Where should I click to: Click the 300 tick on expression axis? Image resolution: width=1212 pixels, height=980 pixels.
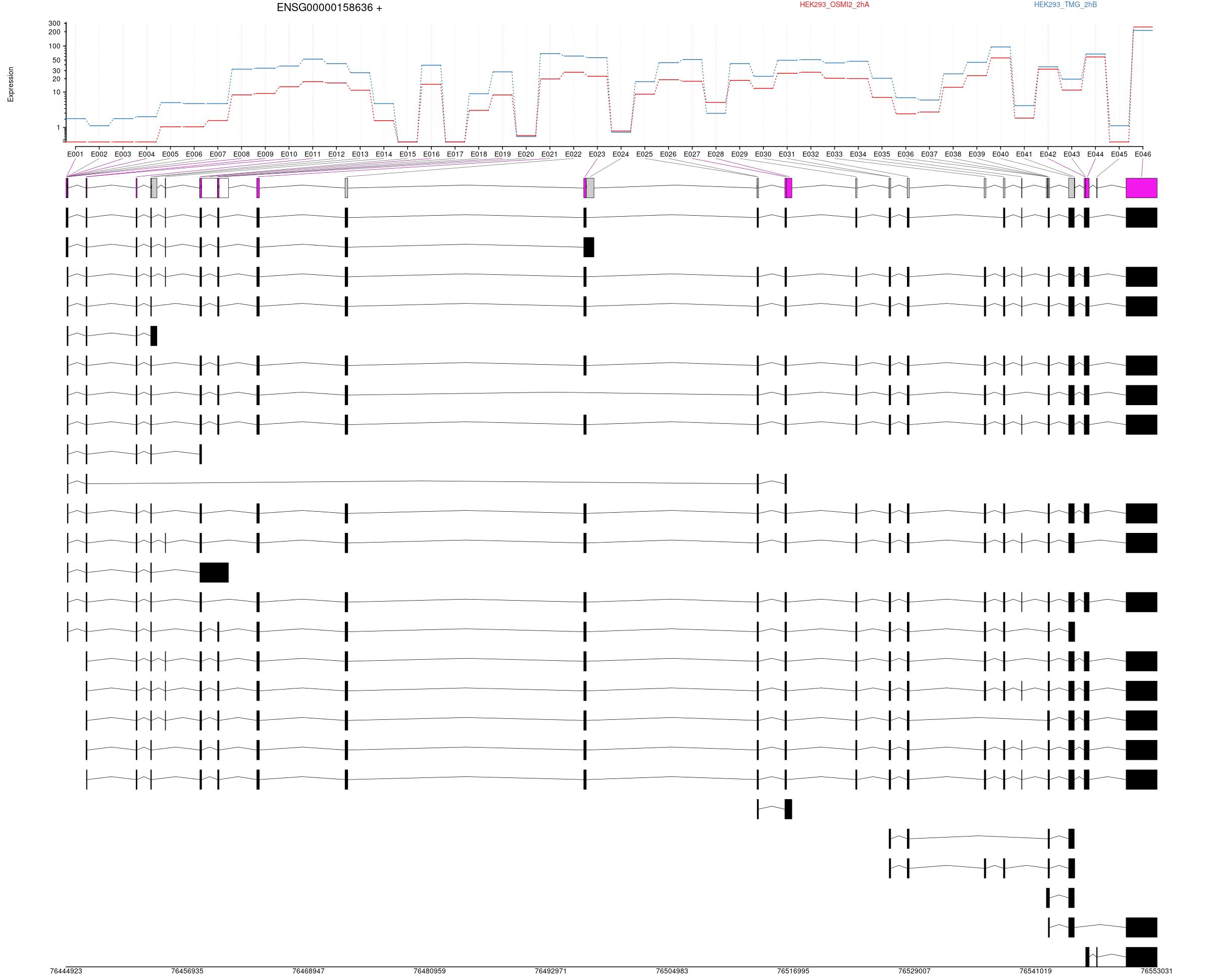pyautogui.click(x=54, y=23)
